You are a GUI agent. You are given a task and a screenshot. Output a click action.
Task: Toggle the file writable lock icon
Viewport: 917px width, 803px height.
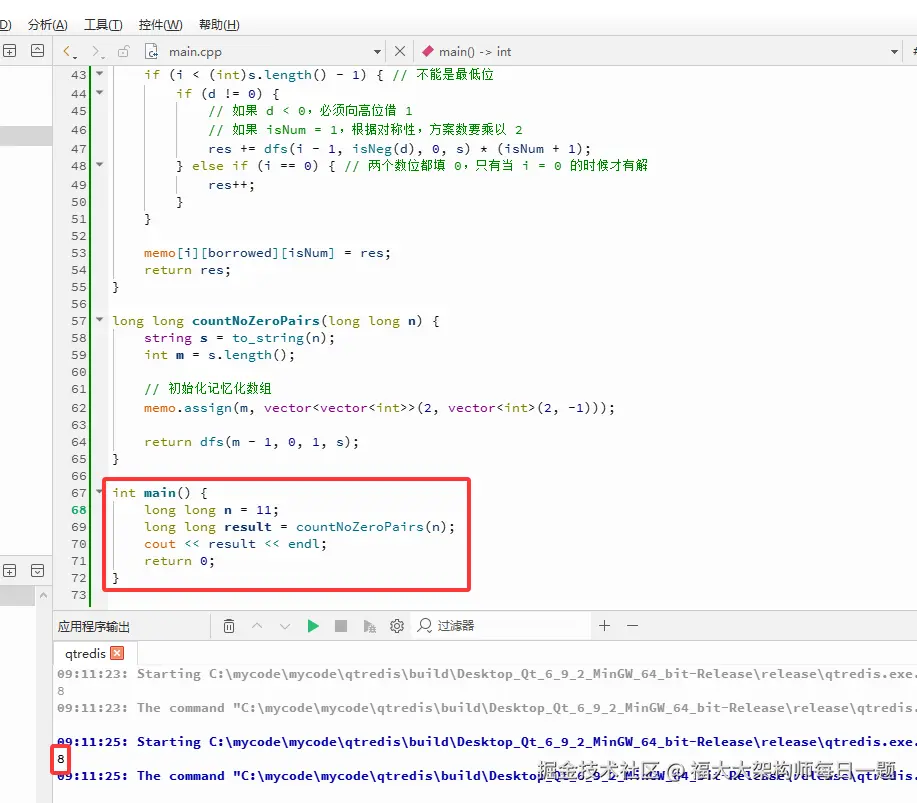coord(123,51)
